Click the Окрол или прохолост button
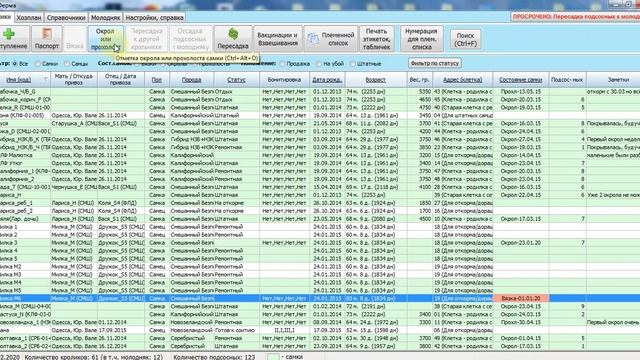Screen dimensions: 640x360 point(105,39)
